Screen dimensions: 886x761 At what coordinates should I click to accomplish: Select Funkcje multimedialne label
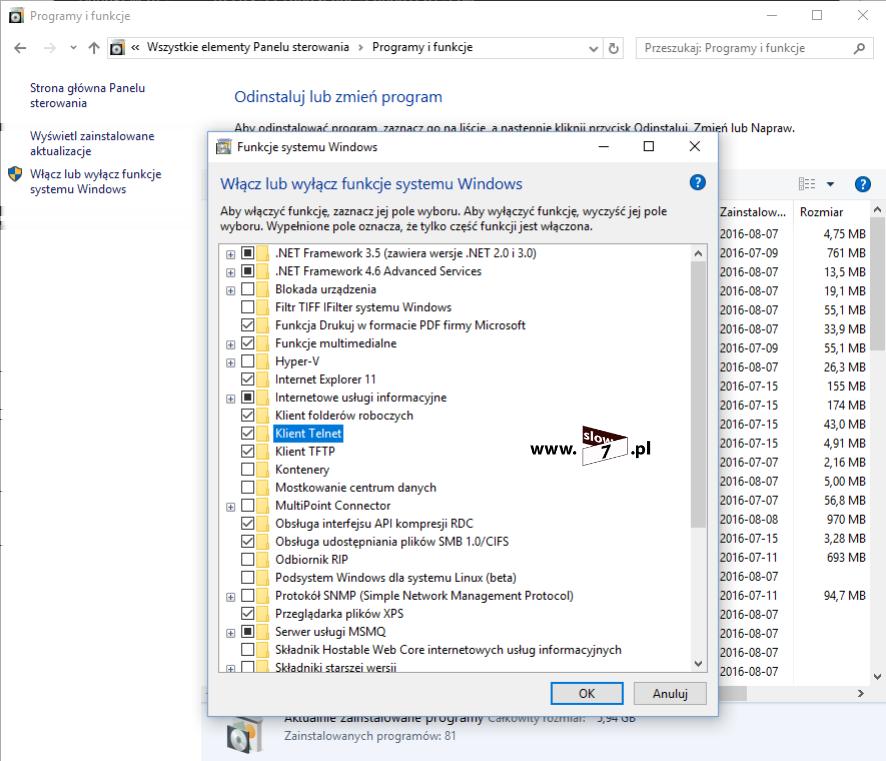[x=336, y=343]
